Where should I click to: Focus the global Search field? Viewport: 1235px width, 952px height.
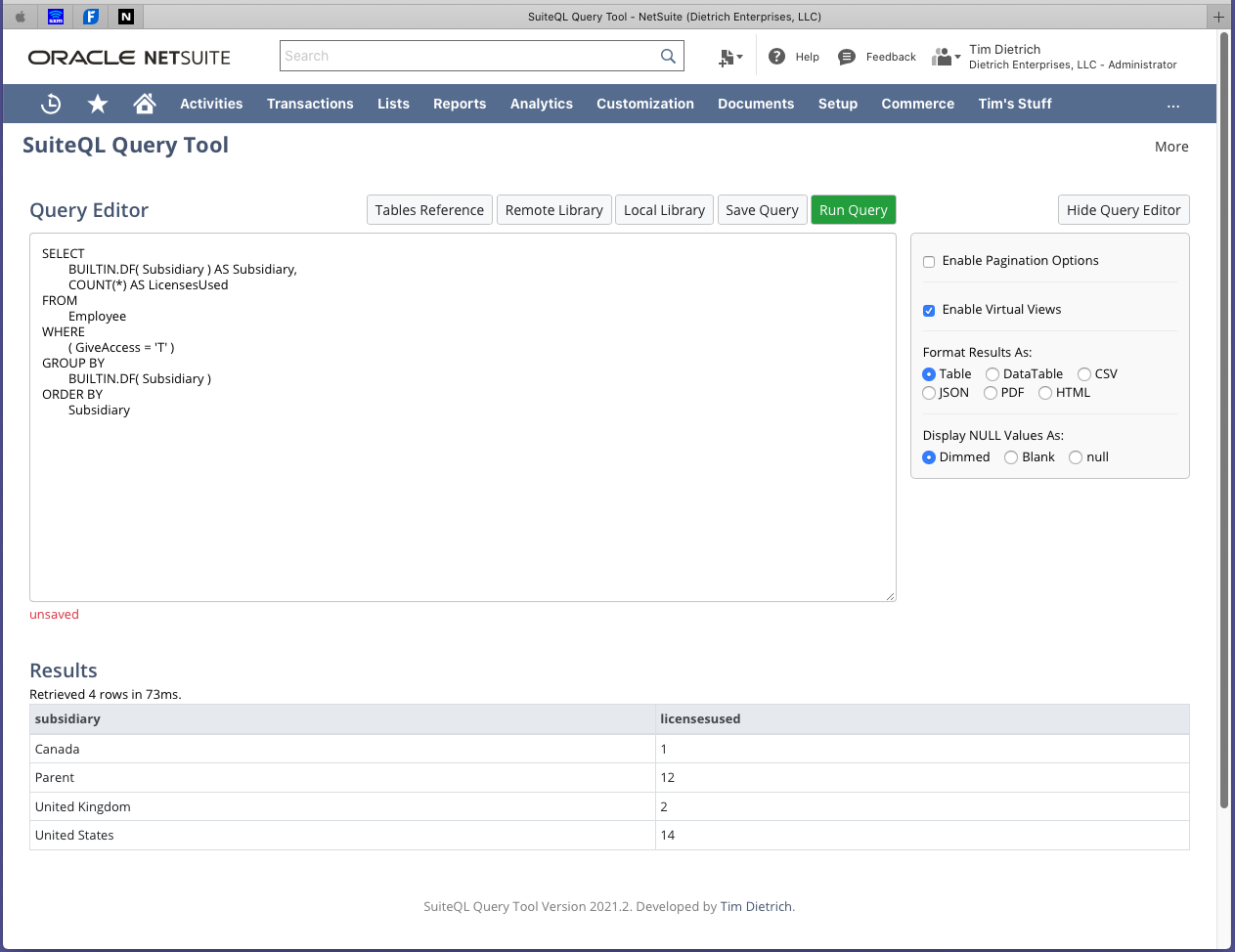click(470, 56)
